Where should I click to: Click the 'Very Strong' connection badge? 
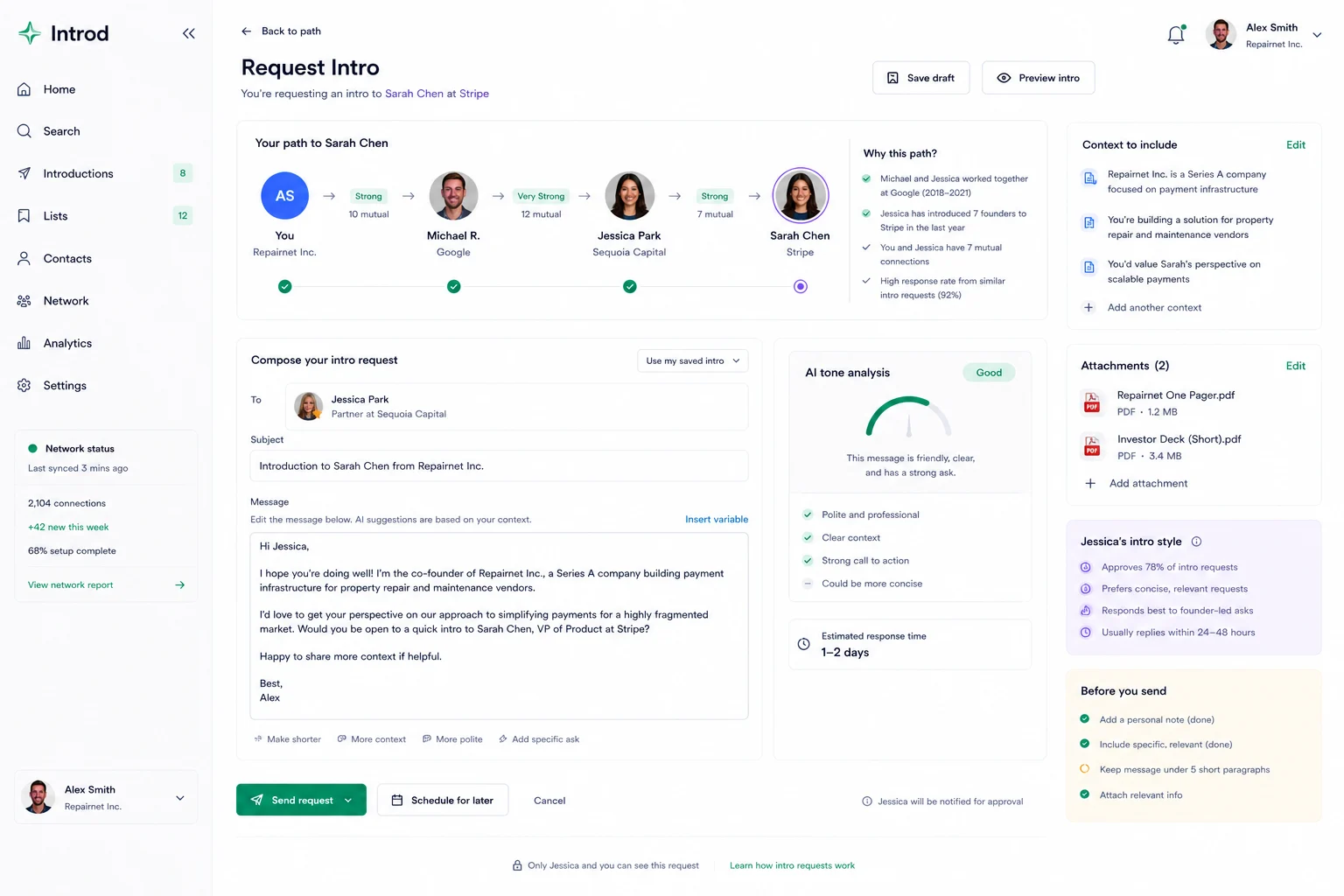(541, 196)
